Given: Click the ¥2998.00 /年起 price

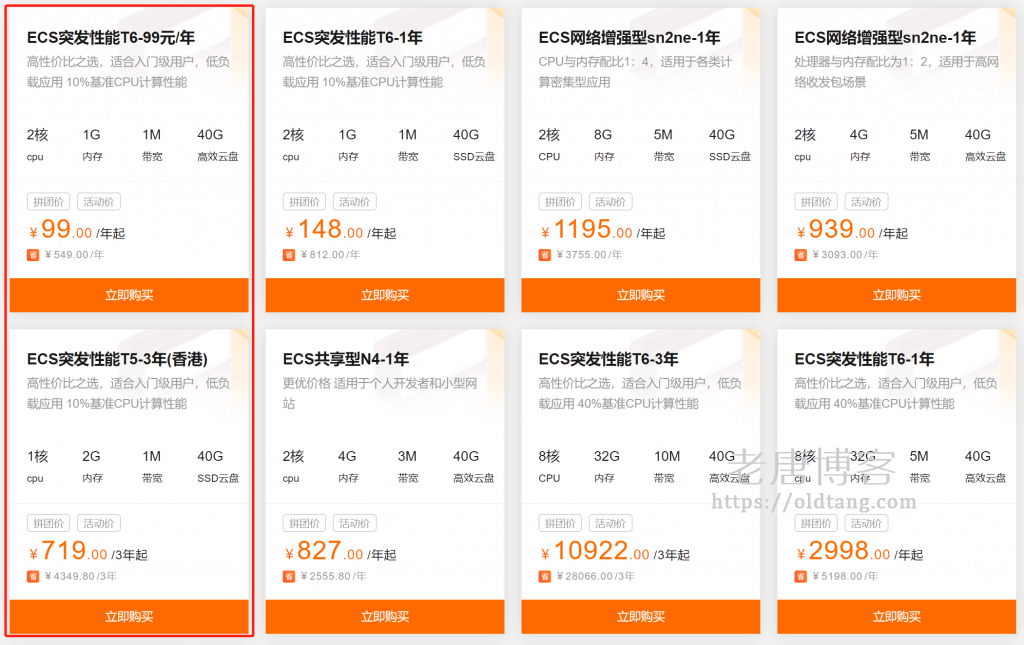Looking at the screenshot, I should click(x=859, y=552).
